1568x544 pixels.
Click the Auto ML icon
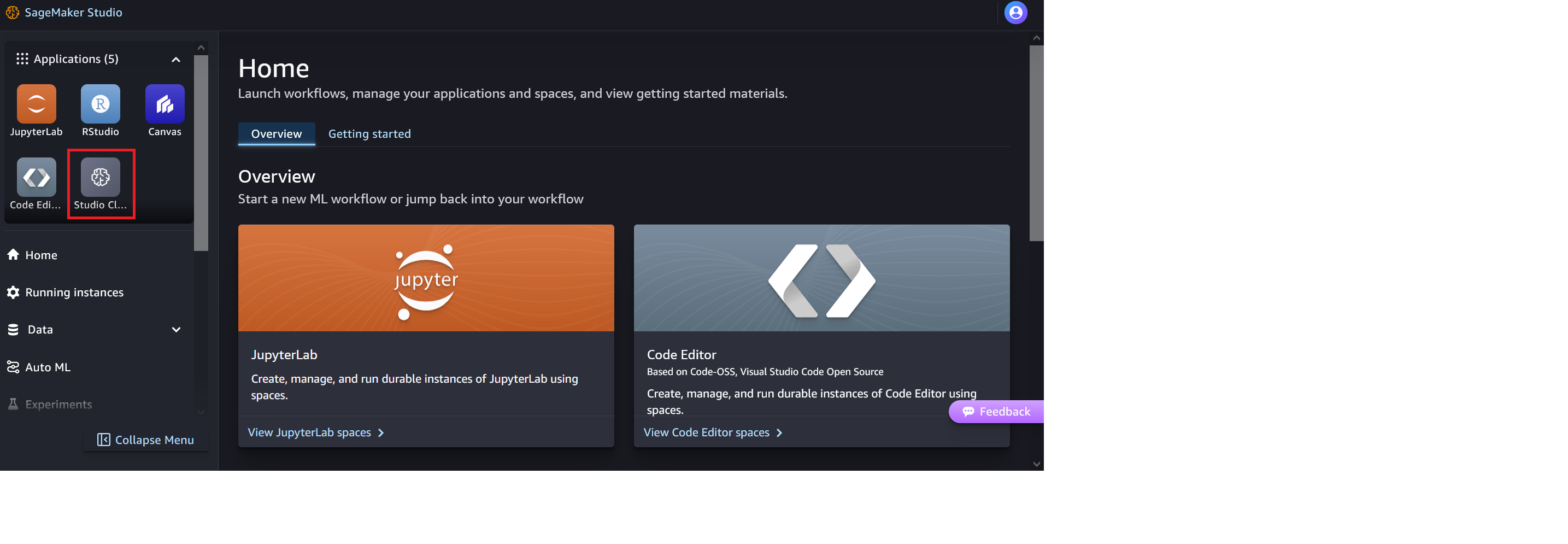coord(13,367)
